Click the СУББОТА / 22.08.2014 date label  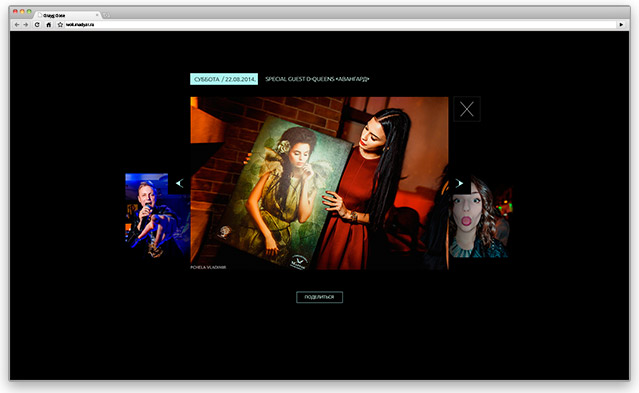pyautogui.click(x=224, y=79)
